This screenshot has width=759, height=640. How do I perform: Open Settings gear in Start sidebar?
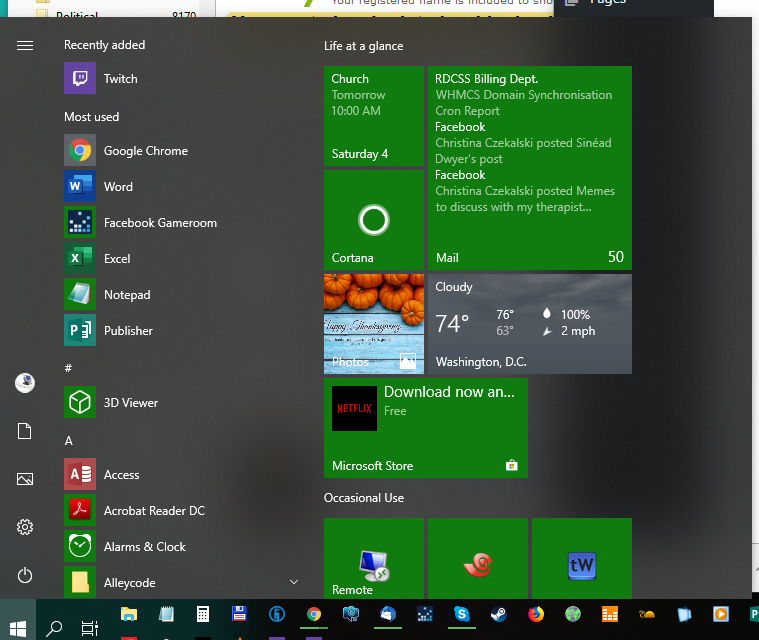click(25, 527)
